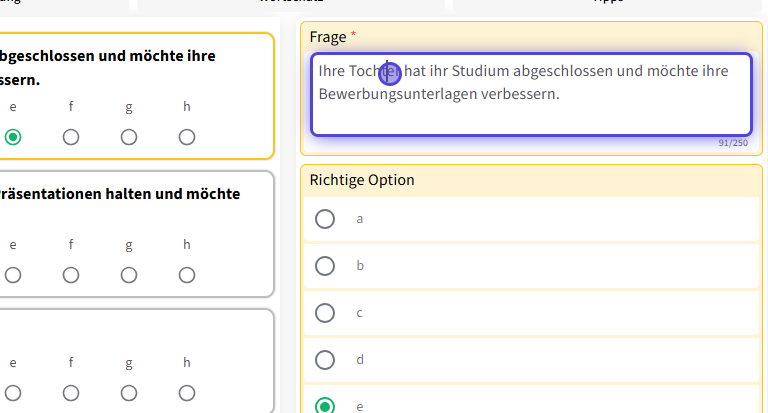The image size is (768, 413).
Task: Choose radio f in the Präsentationen card
Action: click(x=71, y=275)
